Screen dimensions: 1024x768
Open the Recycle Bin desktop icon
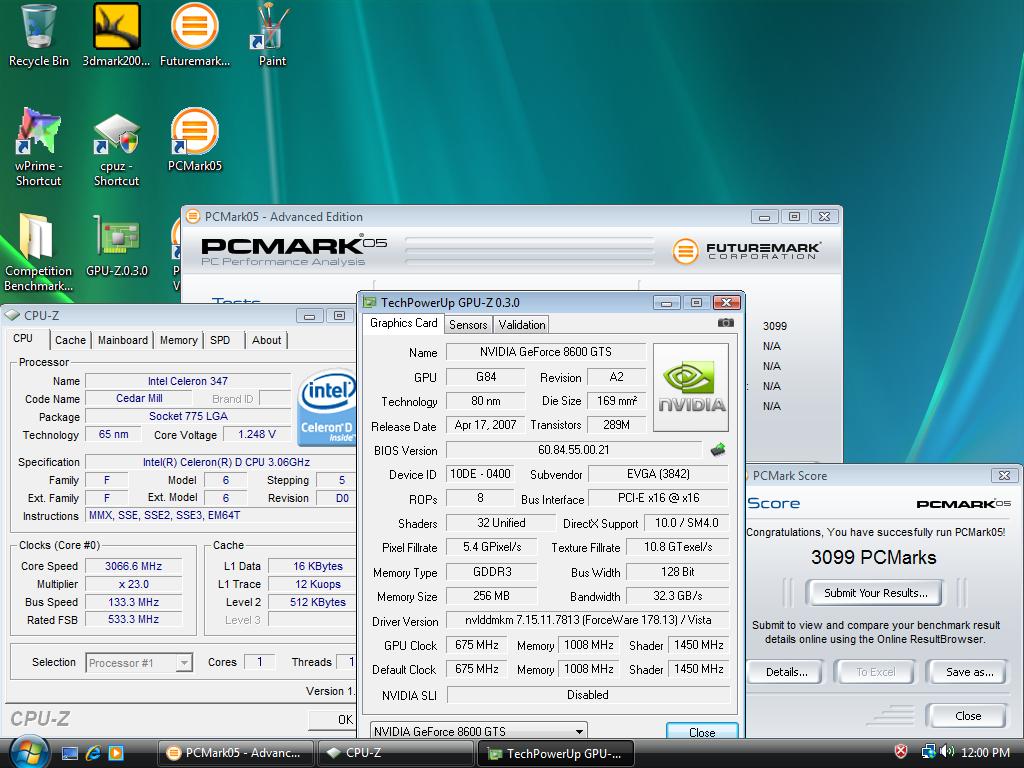click(38, 35)
